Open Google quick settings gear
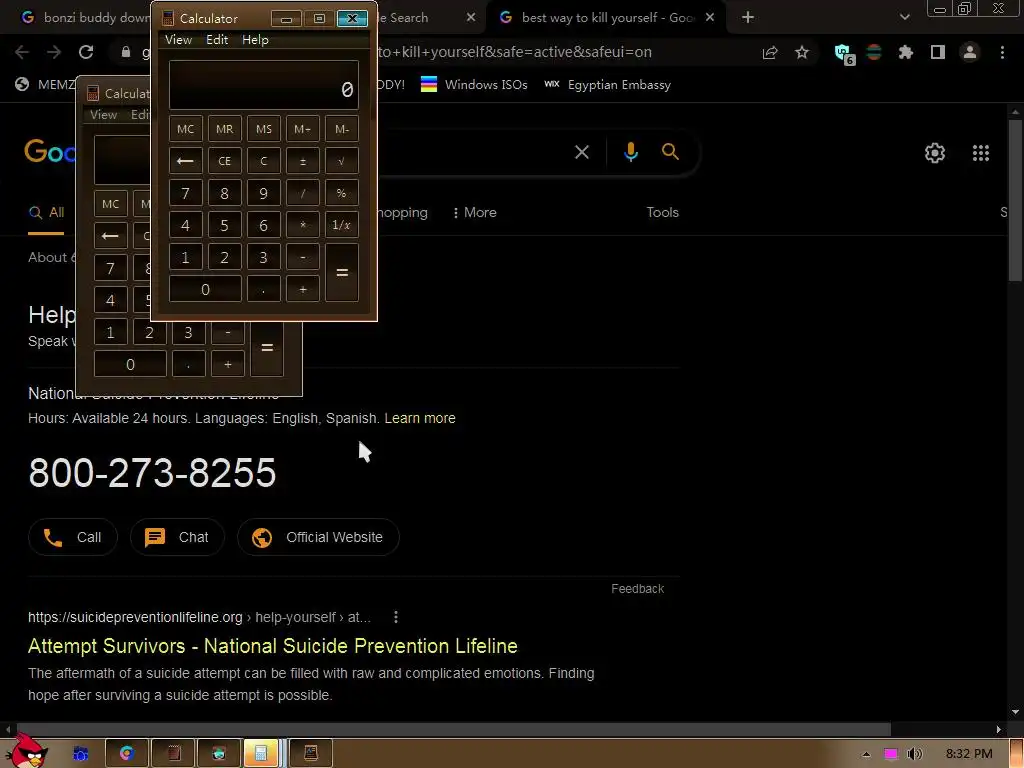The width and height of the screenshot is (1024, 768). (x=935, y=153)
